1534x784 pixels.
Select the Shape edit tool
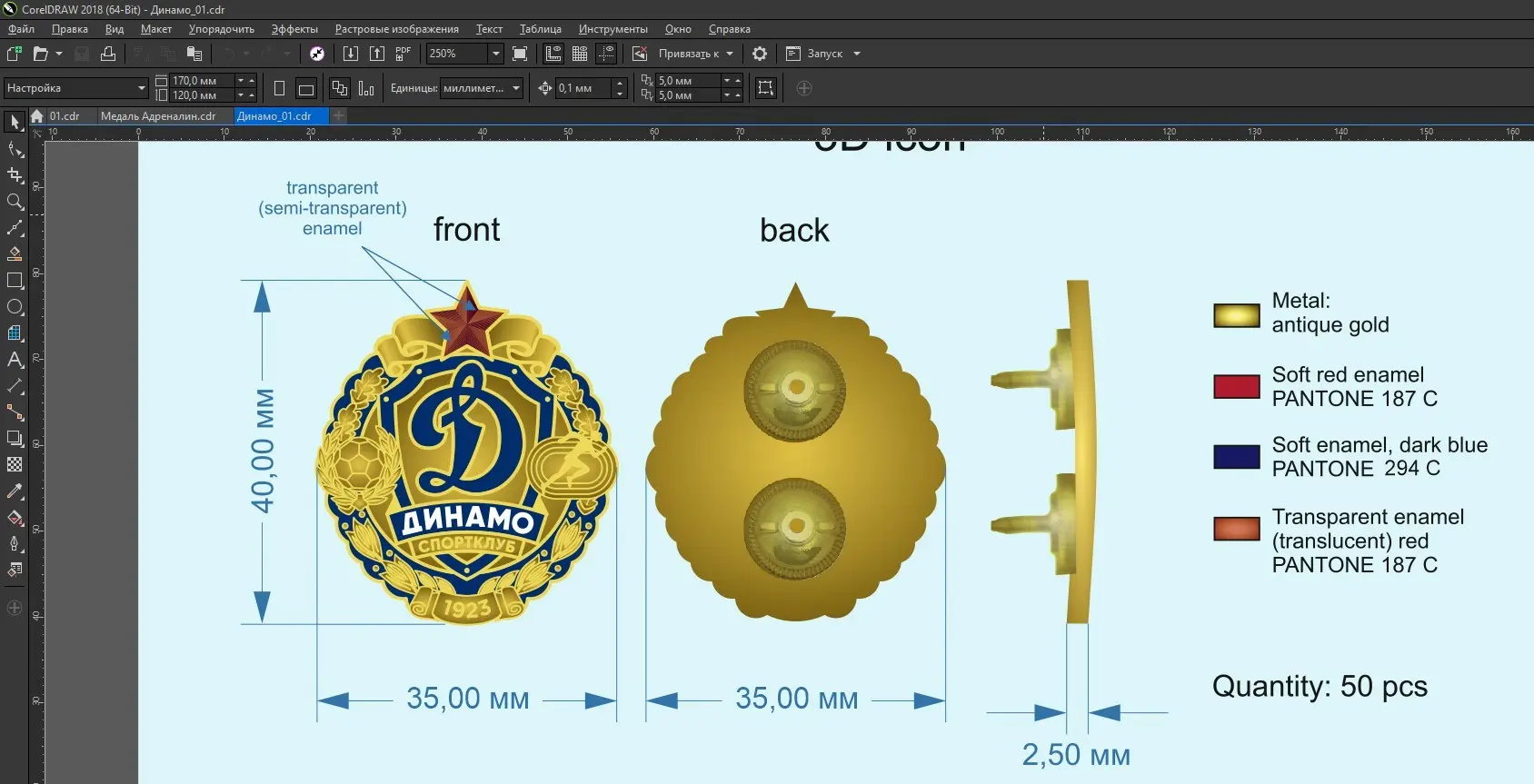[15, 149]
